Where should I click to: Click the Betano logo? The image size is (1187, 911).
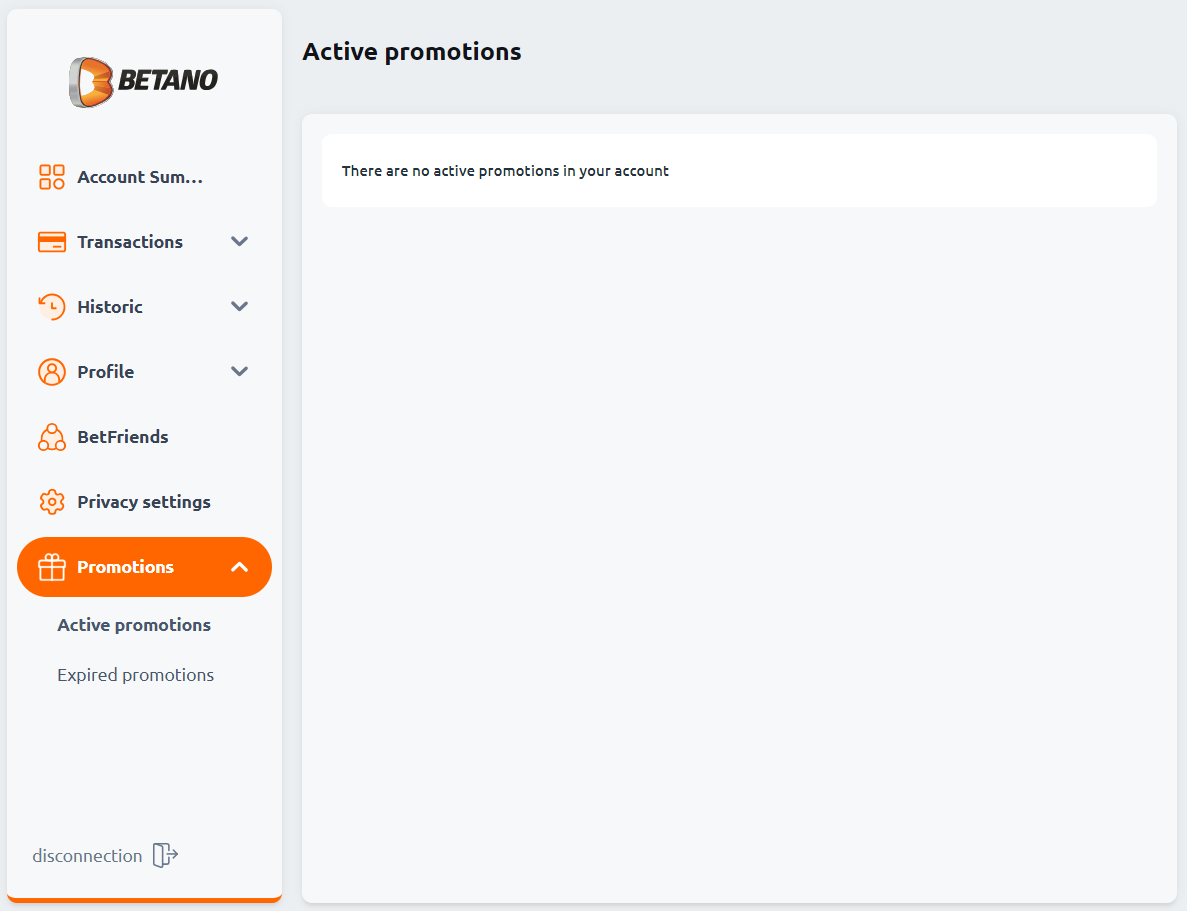tap(144, 82)
